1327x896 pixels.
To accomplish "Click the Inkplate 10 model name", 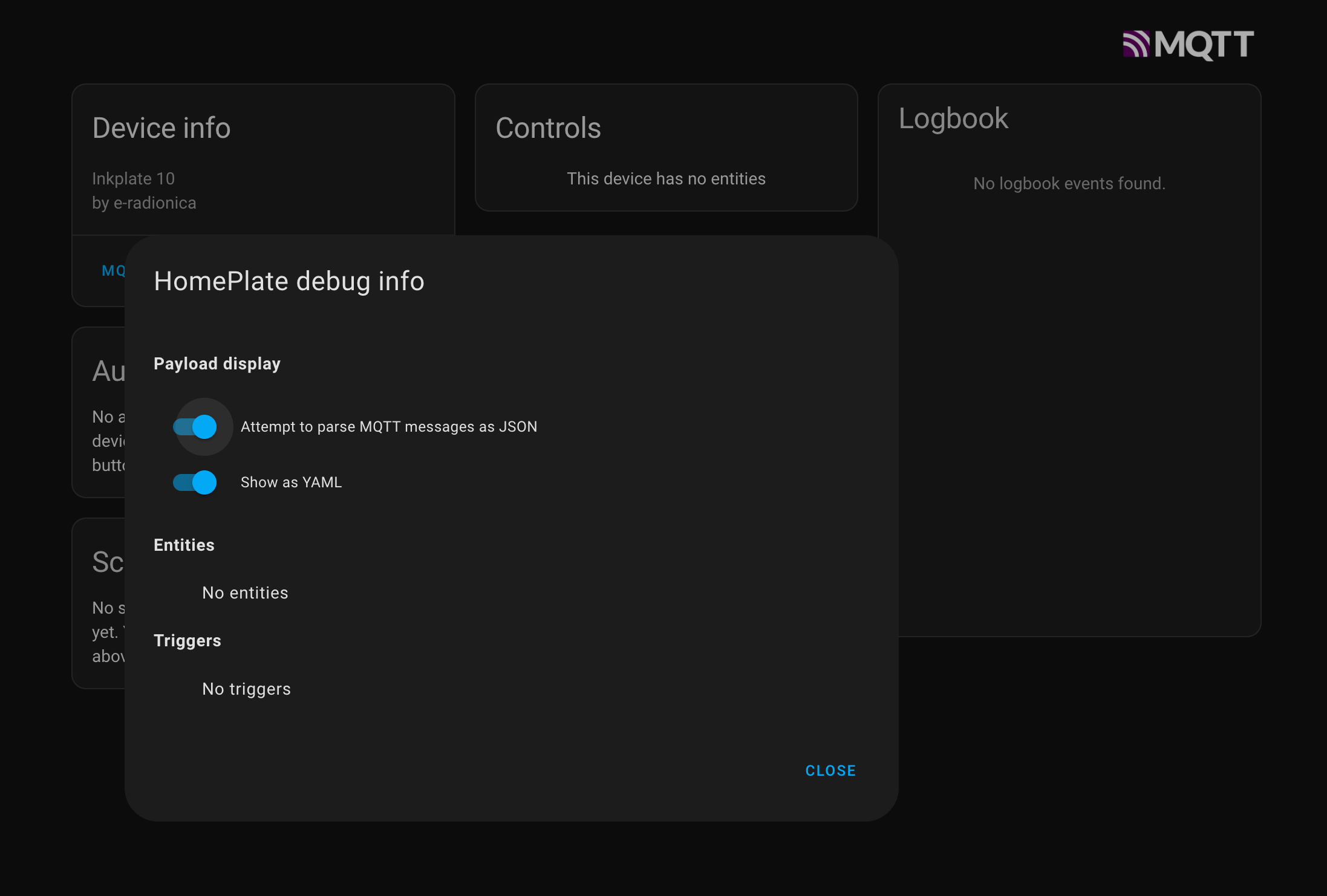I will pos(133,179).
